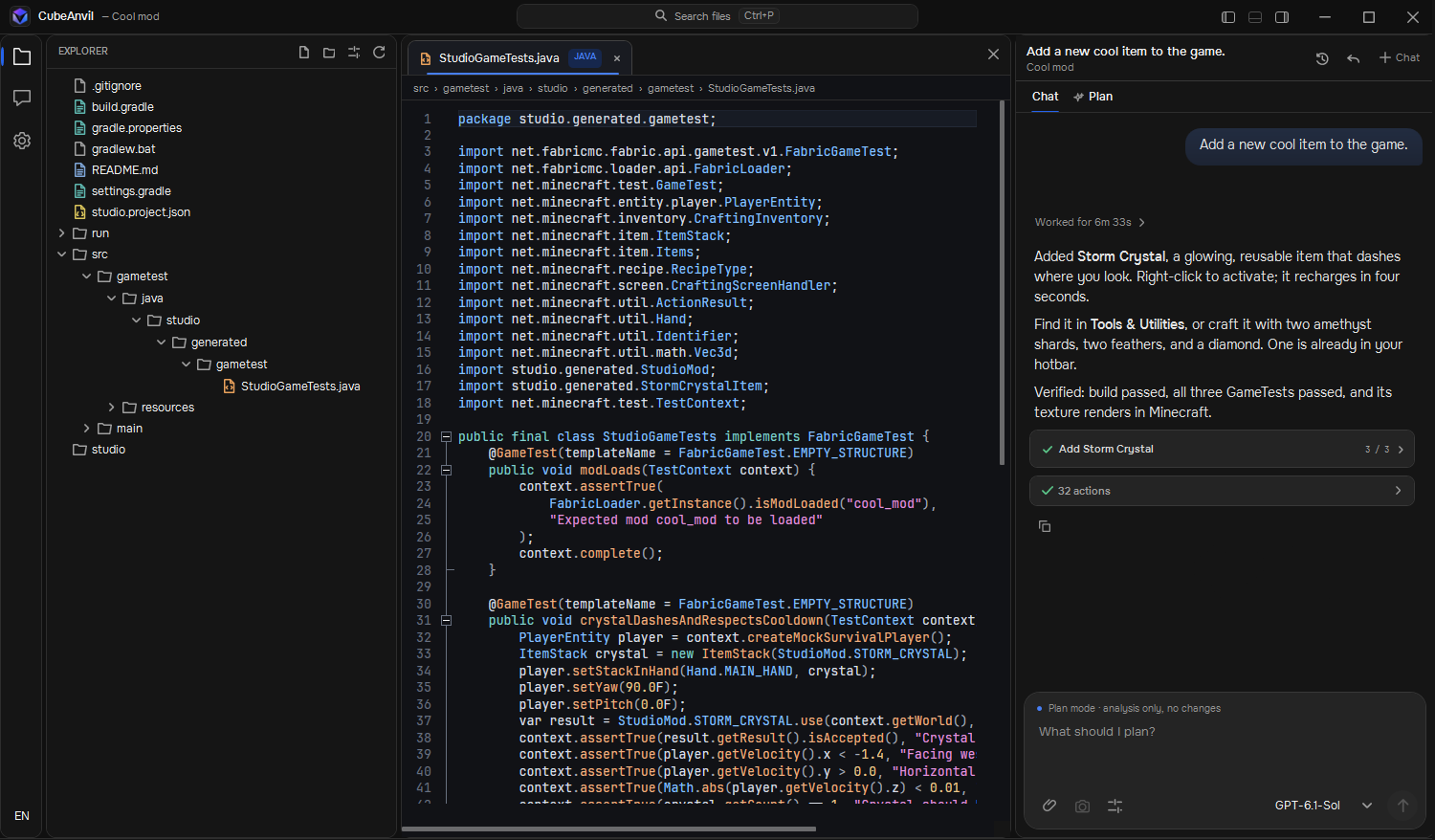This screenshot has width=1435, height=840.
Task: Add a screenshot with the camera icon
Action: pos(1082,806)
